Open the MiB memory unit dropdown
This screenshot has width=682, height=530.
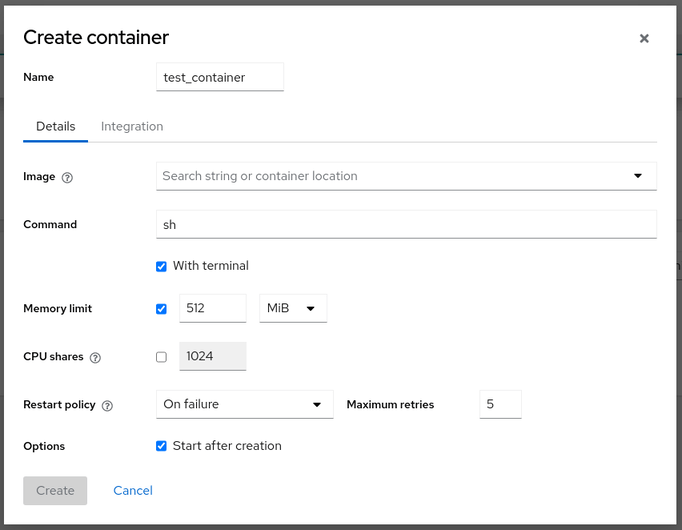coord(292,308)
